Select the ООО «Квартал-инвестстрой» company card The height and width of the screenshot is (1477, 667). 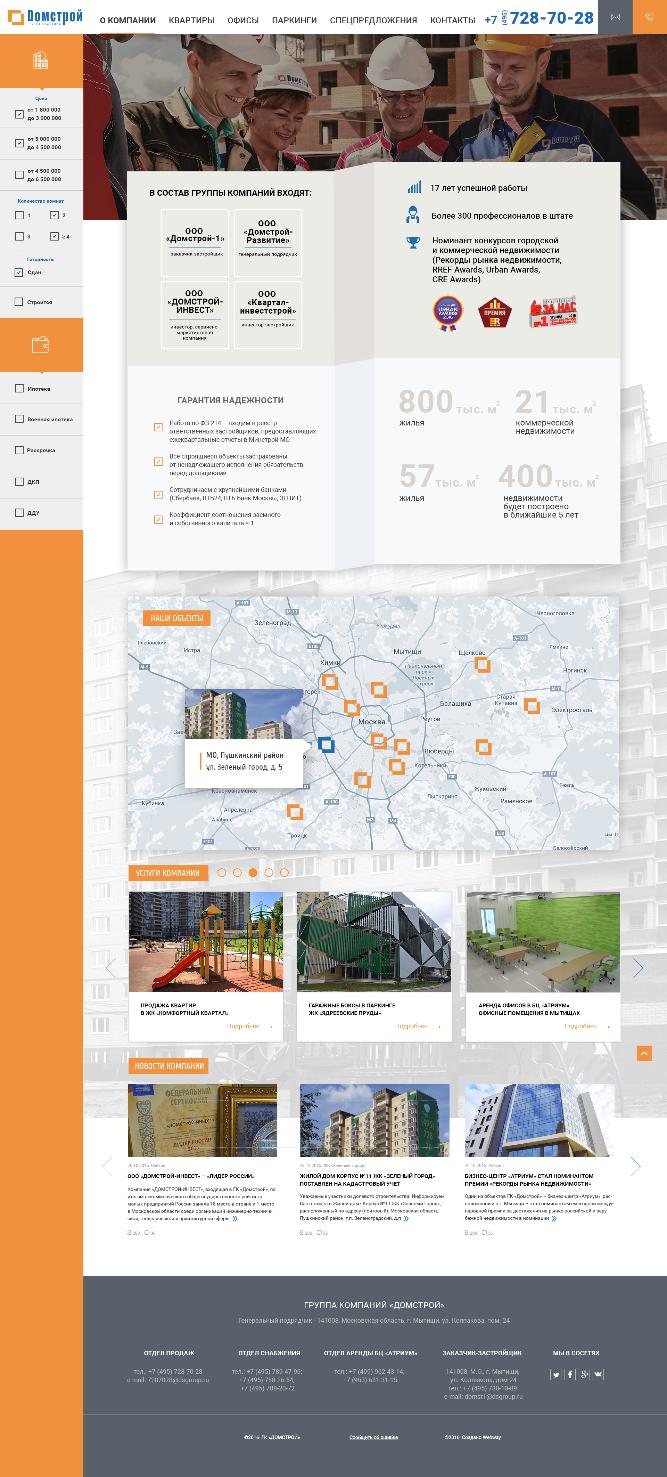(267, 315)
